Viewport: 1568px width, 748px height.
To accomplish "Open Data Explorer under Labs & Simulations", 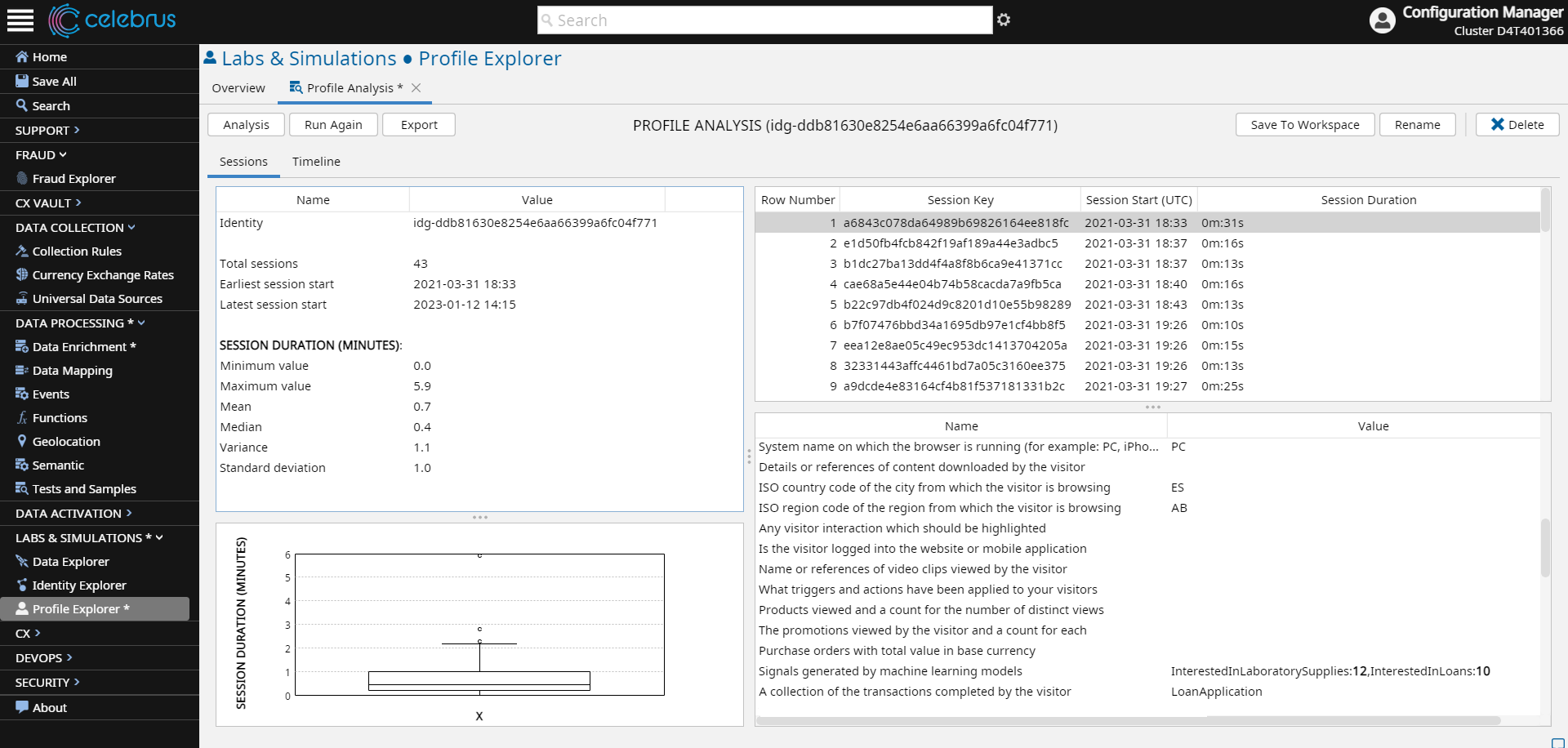I will pyautogui.click(x=71, y=561).
